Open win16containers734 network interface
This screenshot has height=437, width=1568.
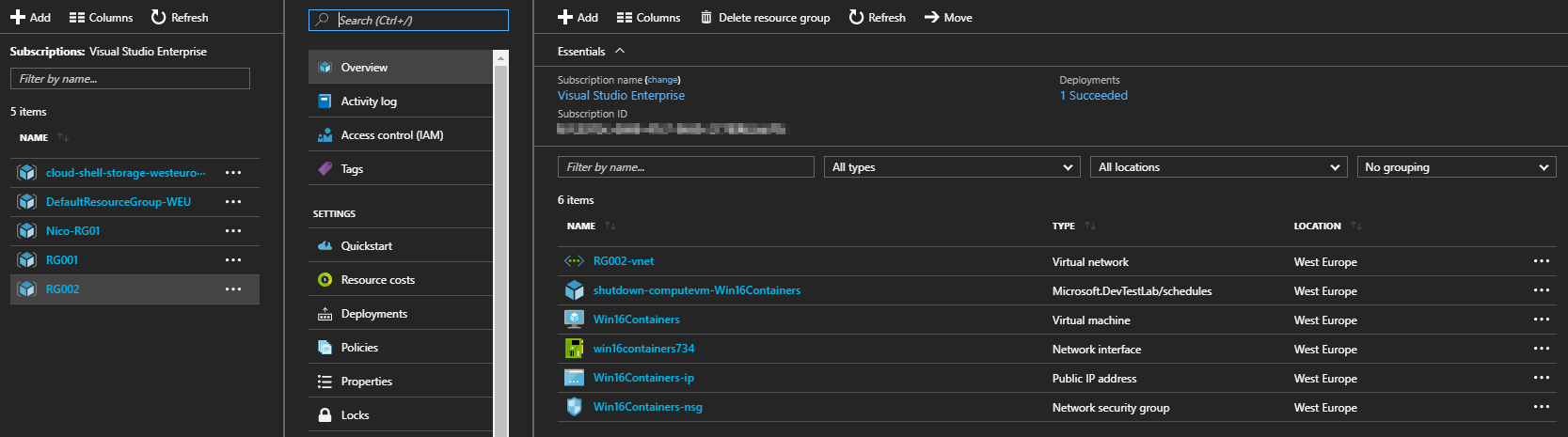[643, 349]
